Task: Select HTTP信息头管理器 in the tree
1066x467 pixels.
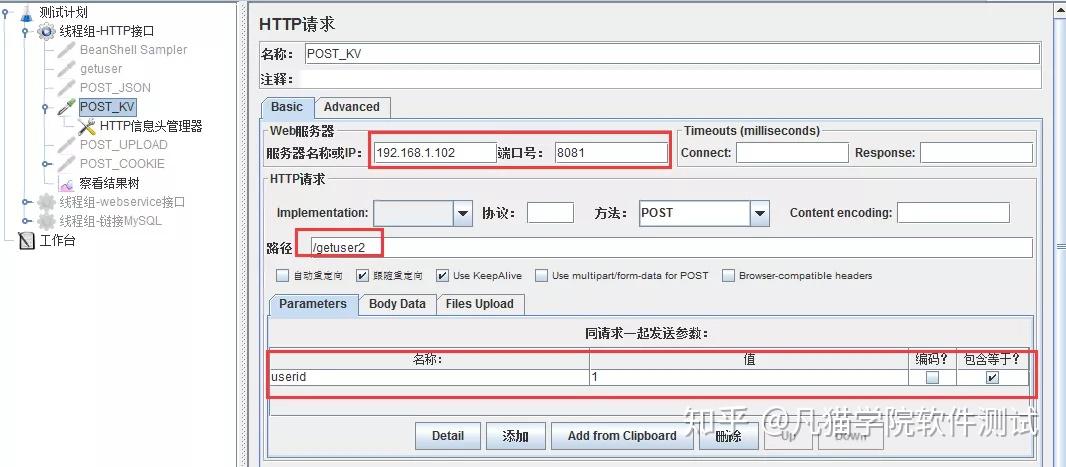Action: click(151, 126)
